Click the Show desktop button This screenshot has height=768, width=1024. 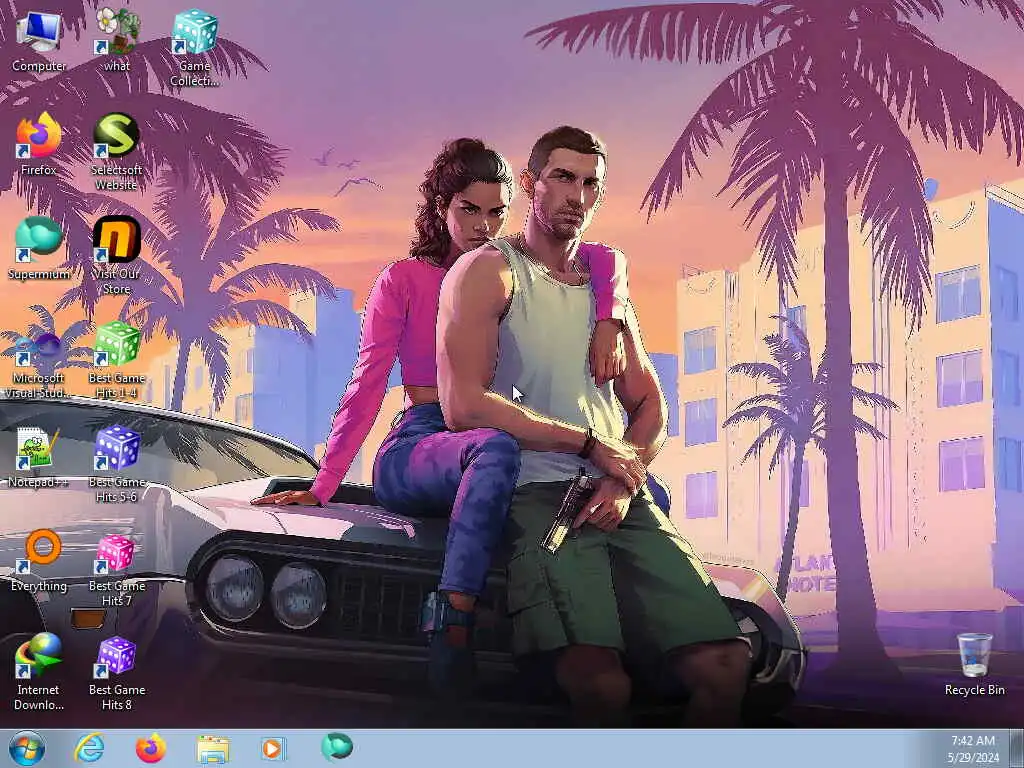(x=1016, y=748)
